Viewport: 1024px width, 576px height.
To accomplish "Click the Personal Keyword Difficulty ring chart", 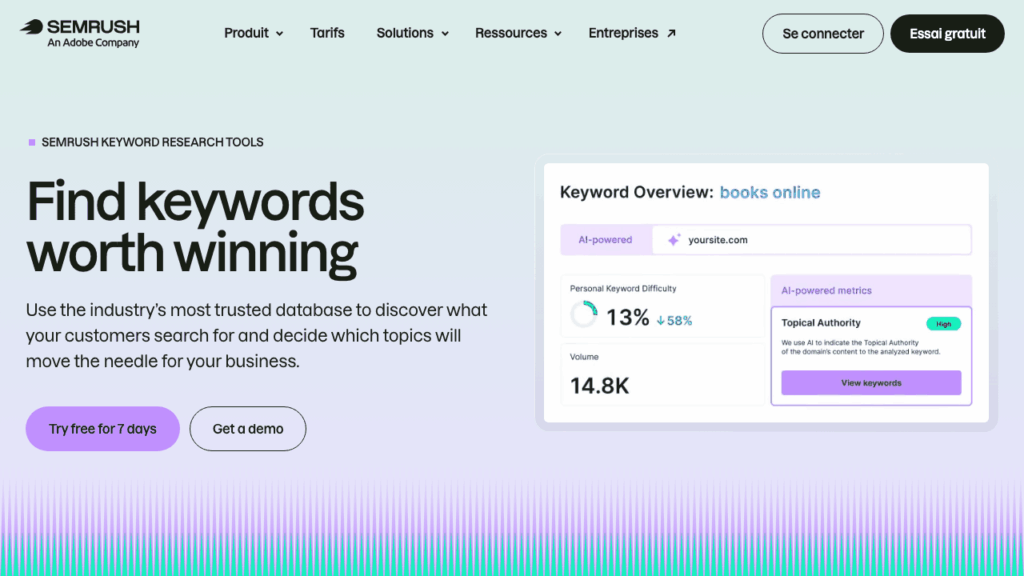I will pyautogui.click(x=584, y=314).
